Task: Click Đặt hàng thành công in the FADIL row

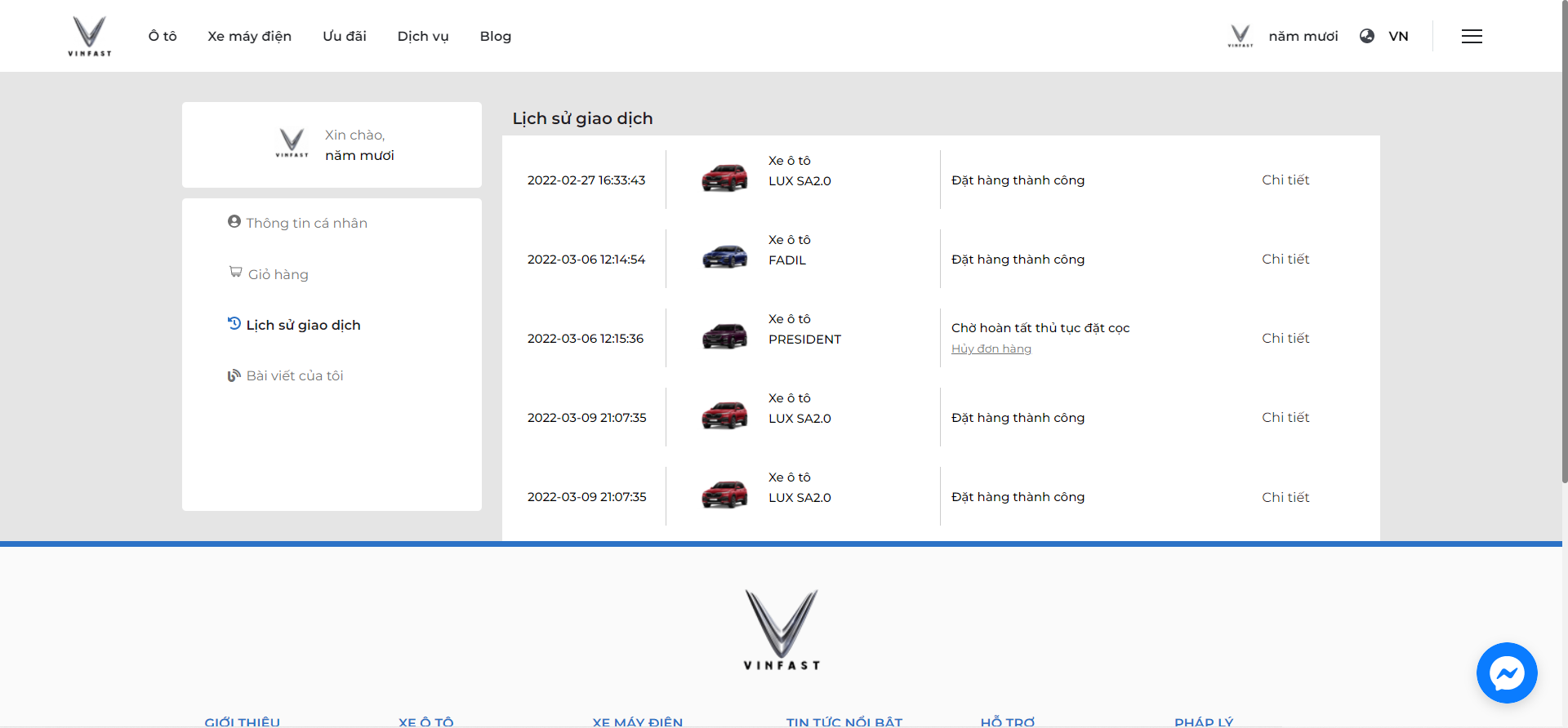Action: pos(1018,260)
